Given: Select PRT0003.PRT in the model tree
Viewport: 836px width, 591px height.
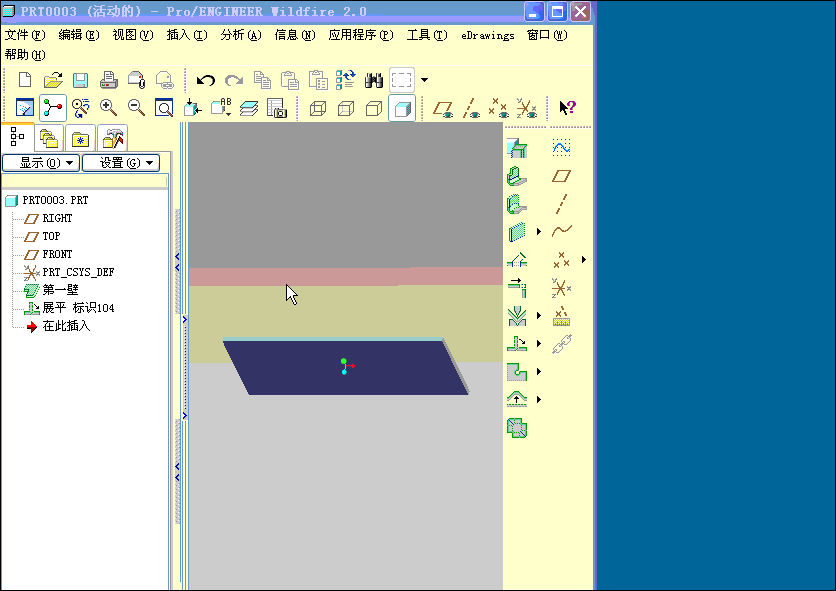Looking at the screenshot, I should (55, 201).
